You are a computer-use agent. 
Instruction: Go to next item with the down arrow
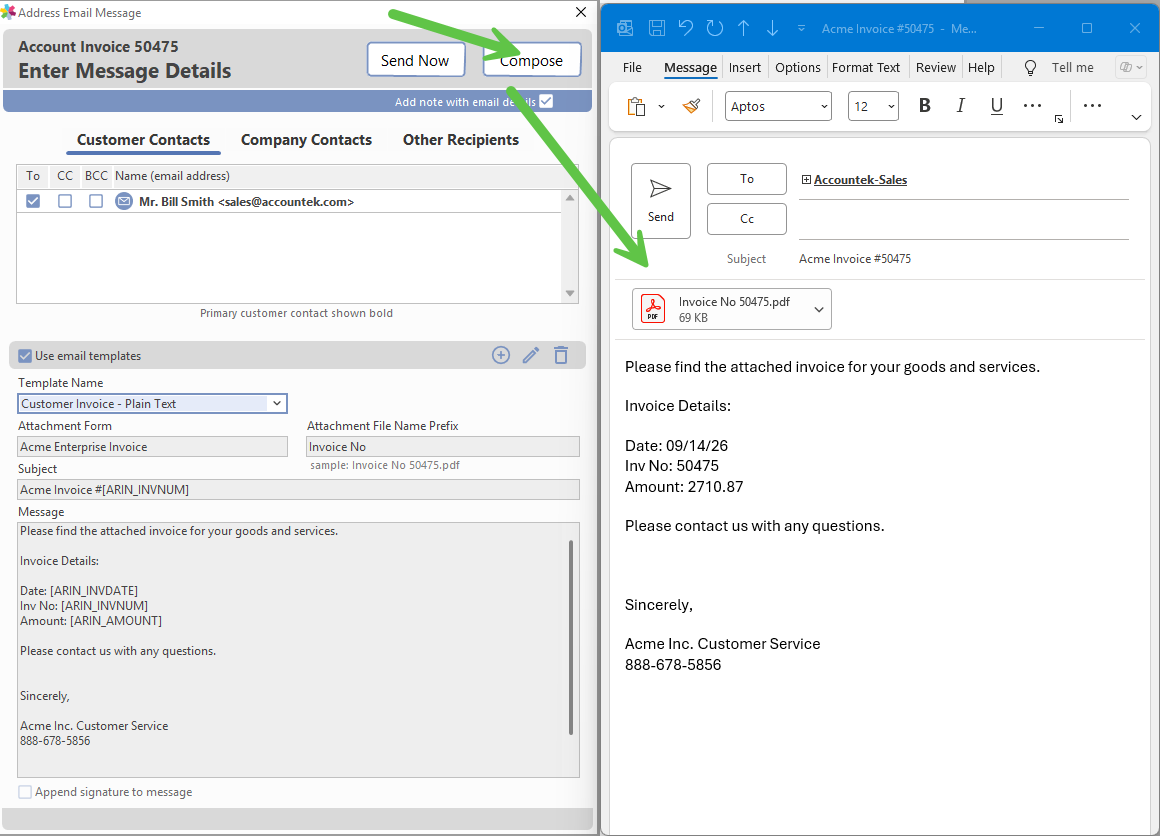point(772,28)
